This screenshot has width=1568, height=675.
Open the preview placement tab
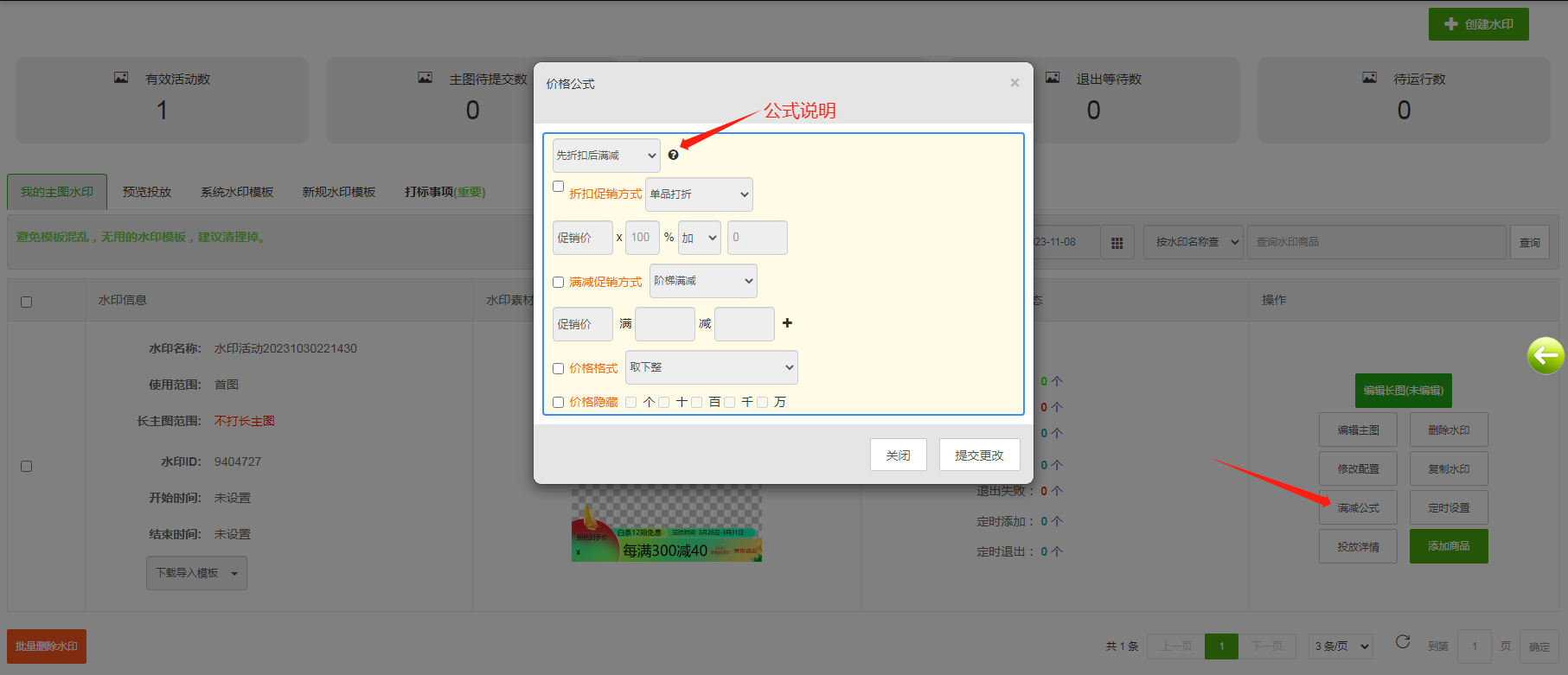(x=147, y=192)
